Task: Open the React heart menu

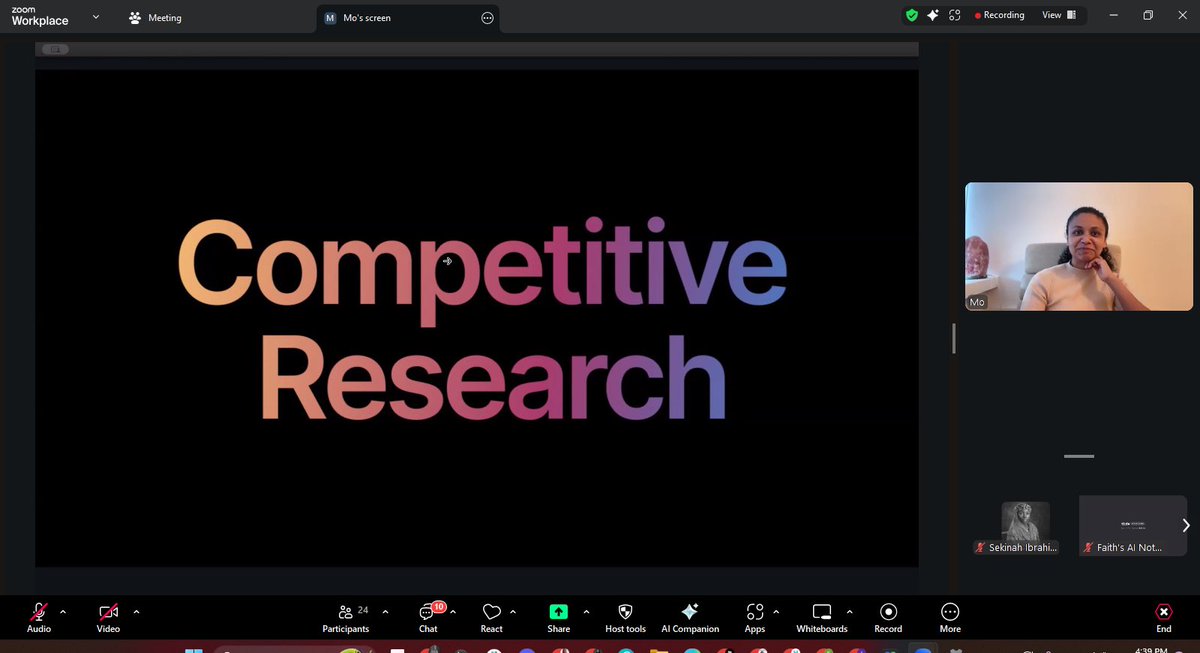Action: coord(491,617)
